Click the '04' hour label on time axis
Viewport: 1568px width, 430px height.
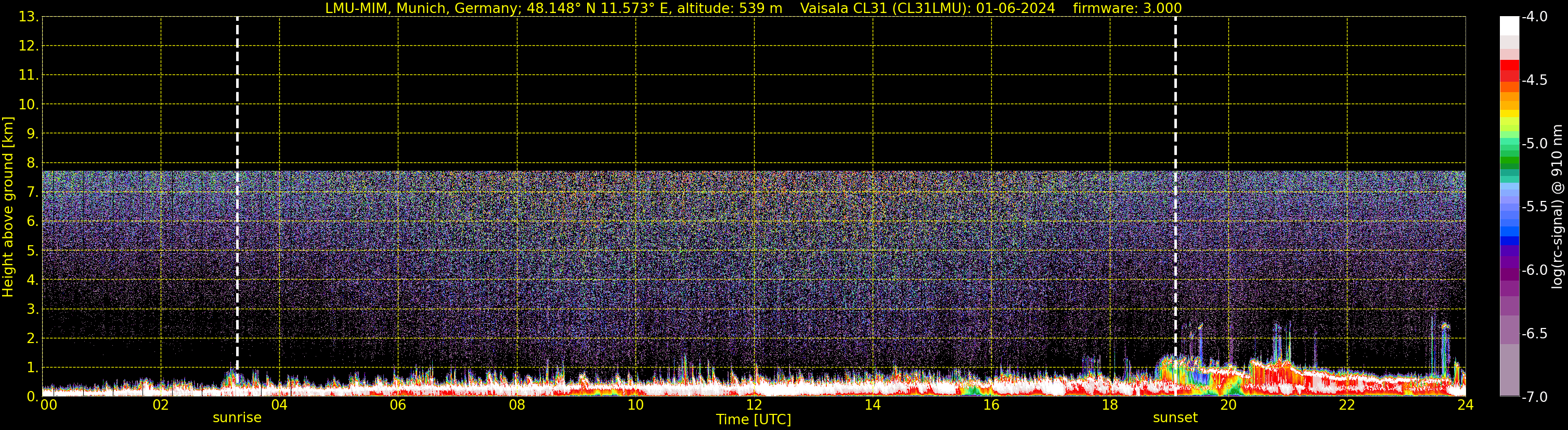[279, 405]
